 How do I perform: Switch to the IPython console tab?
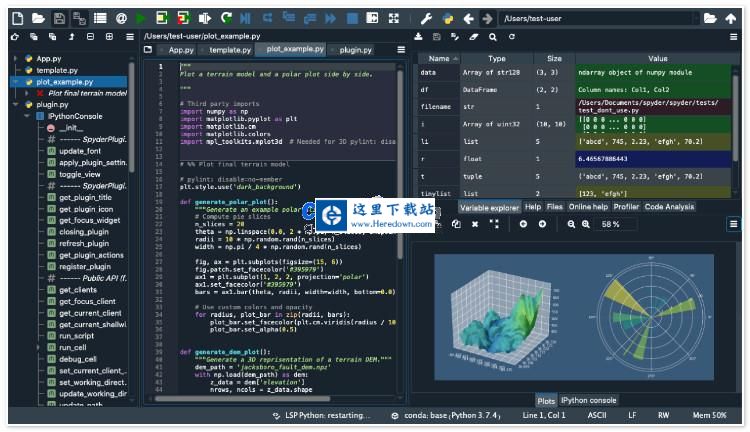(x=588, y=400)
